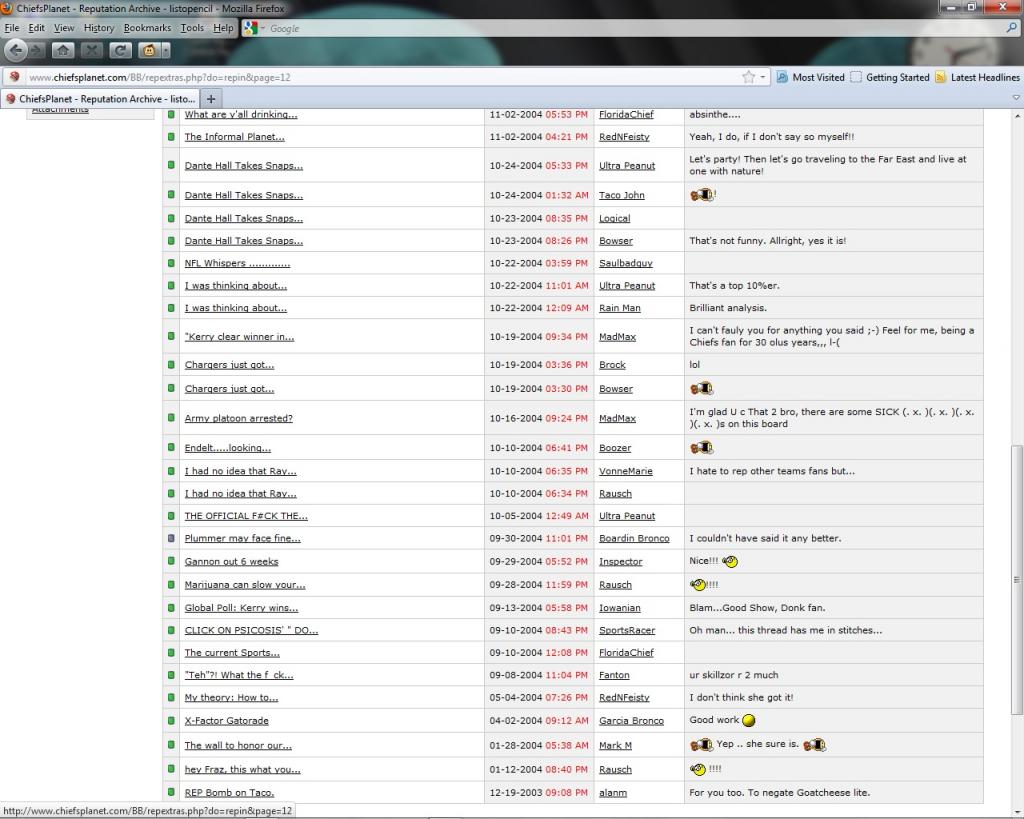1024x819 pixels.
Task: Open the search engine selector dropdown
Action: click(x=263, y=28)
